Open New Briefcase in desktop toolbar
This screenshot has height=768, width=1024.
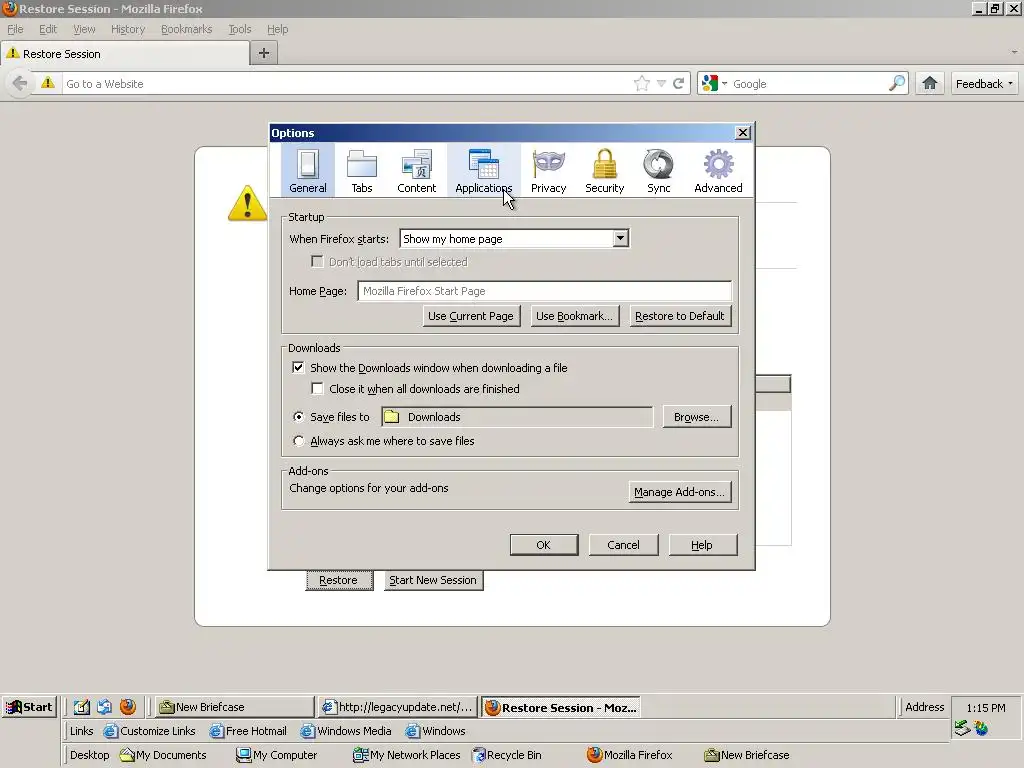tap(747, 755)
